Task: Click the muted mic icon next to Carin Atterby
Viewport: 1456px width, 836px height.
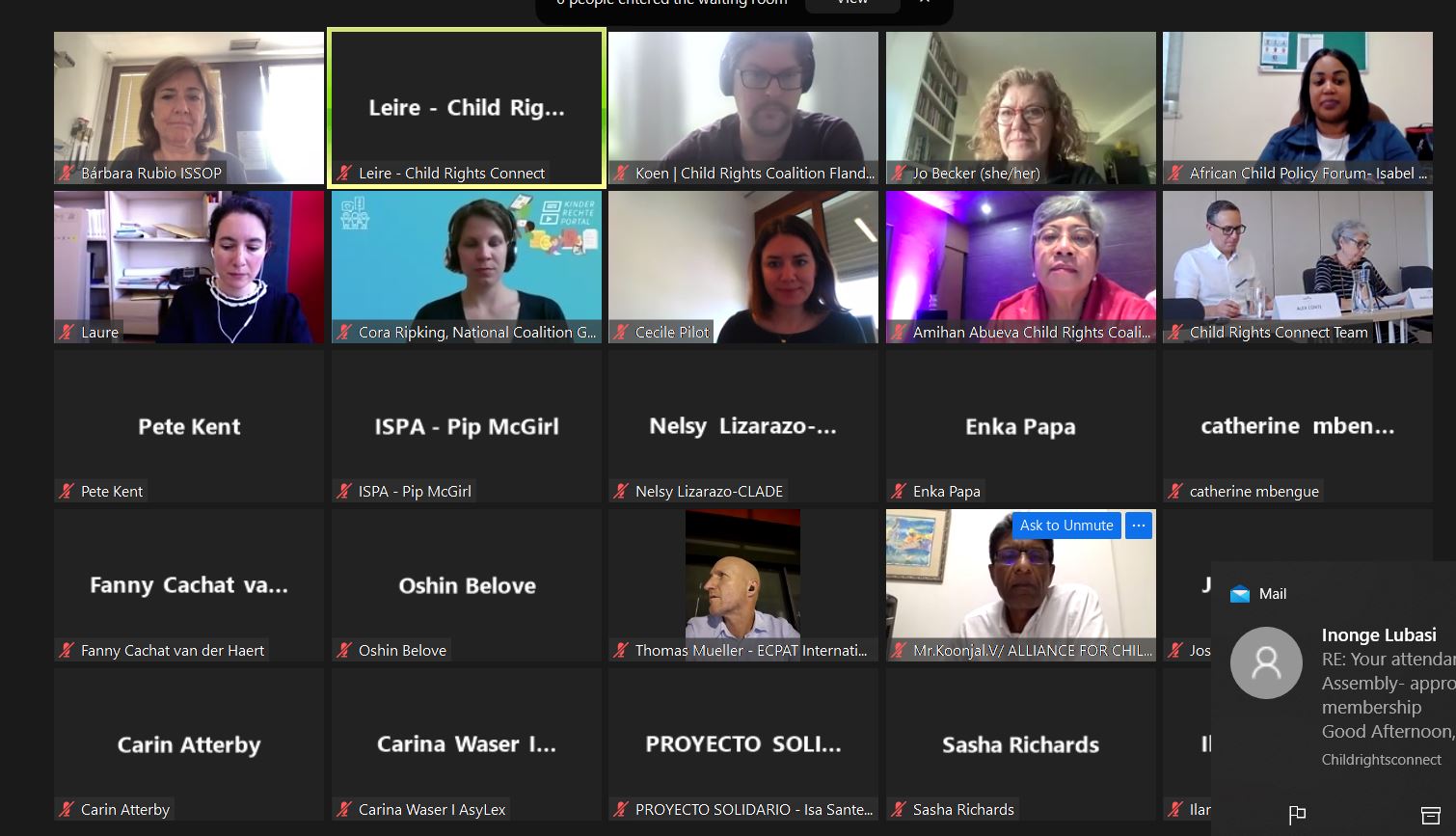Action: tap(67, 810)
